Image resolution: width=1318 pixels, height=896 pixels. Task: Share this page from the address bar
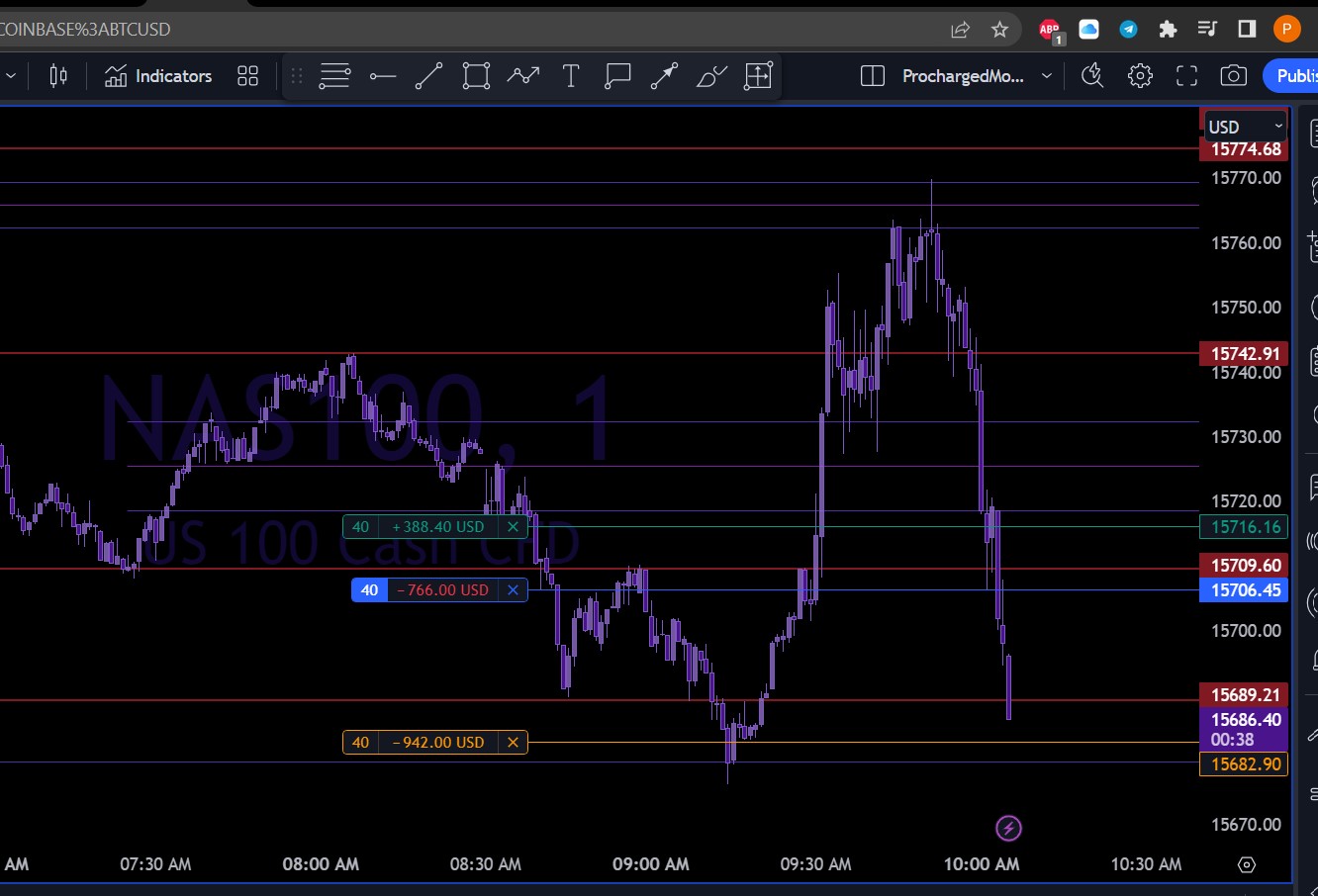pos(960,30)
